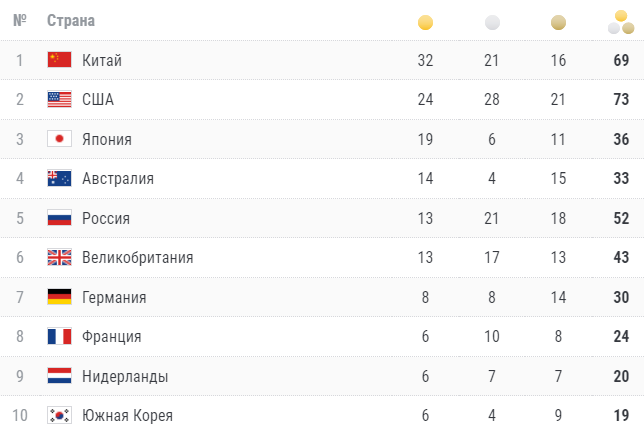Click the Australia flag icon
The image size is (644, 433).
[x=59, y=179]
